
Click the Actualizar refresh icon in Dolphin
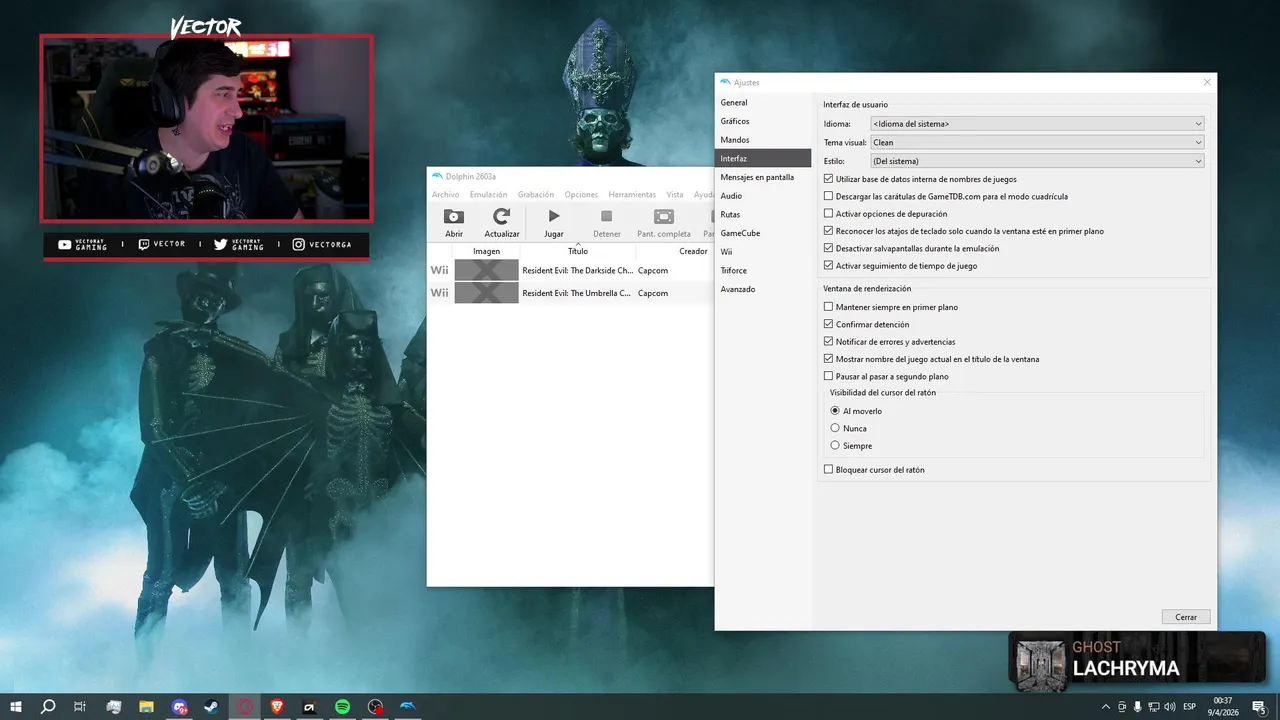tap(502, 217)
